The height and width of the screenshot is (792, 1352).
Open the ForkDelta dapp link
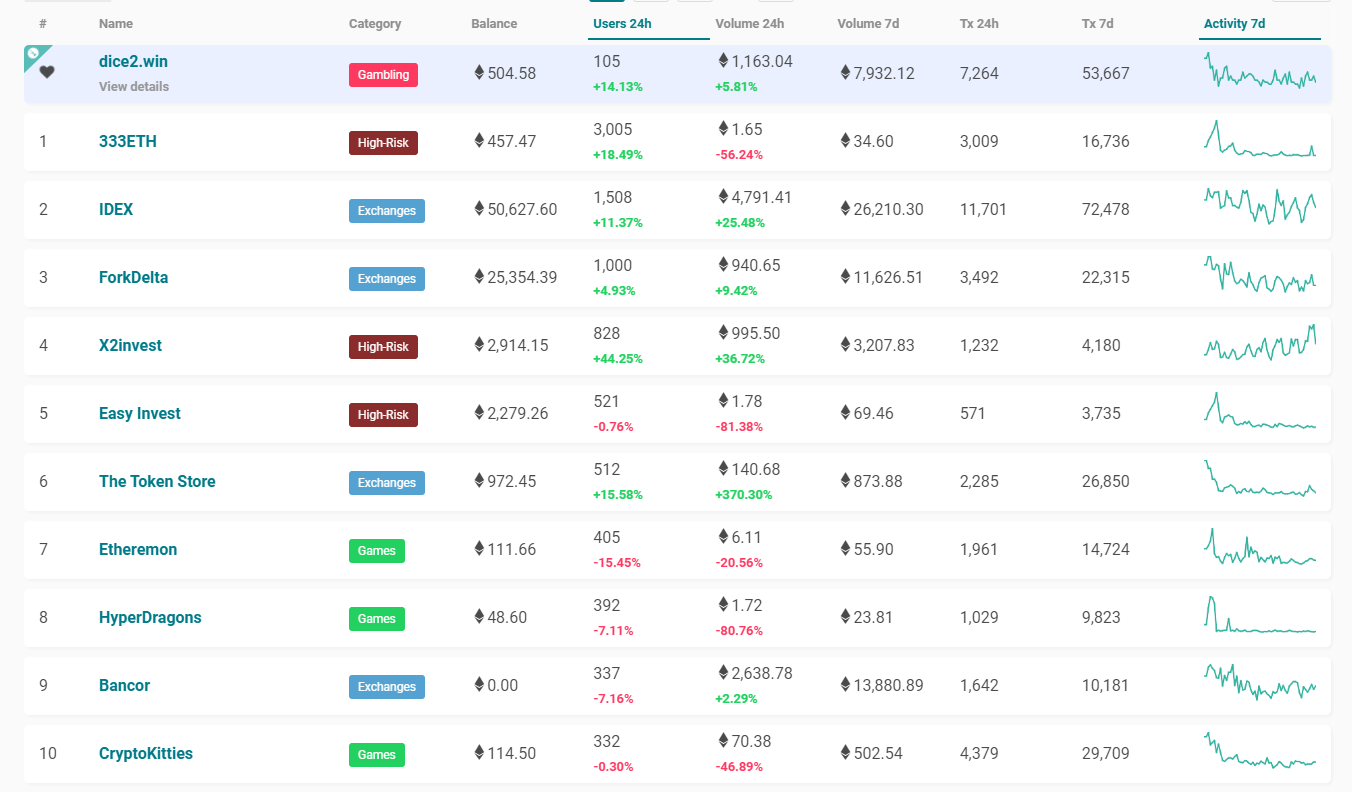click(133, 277)
